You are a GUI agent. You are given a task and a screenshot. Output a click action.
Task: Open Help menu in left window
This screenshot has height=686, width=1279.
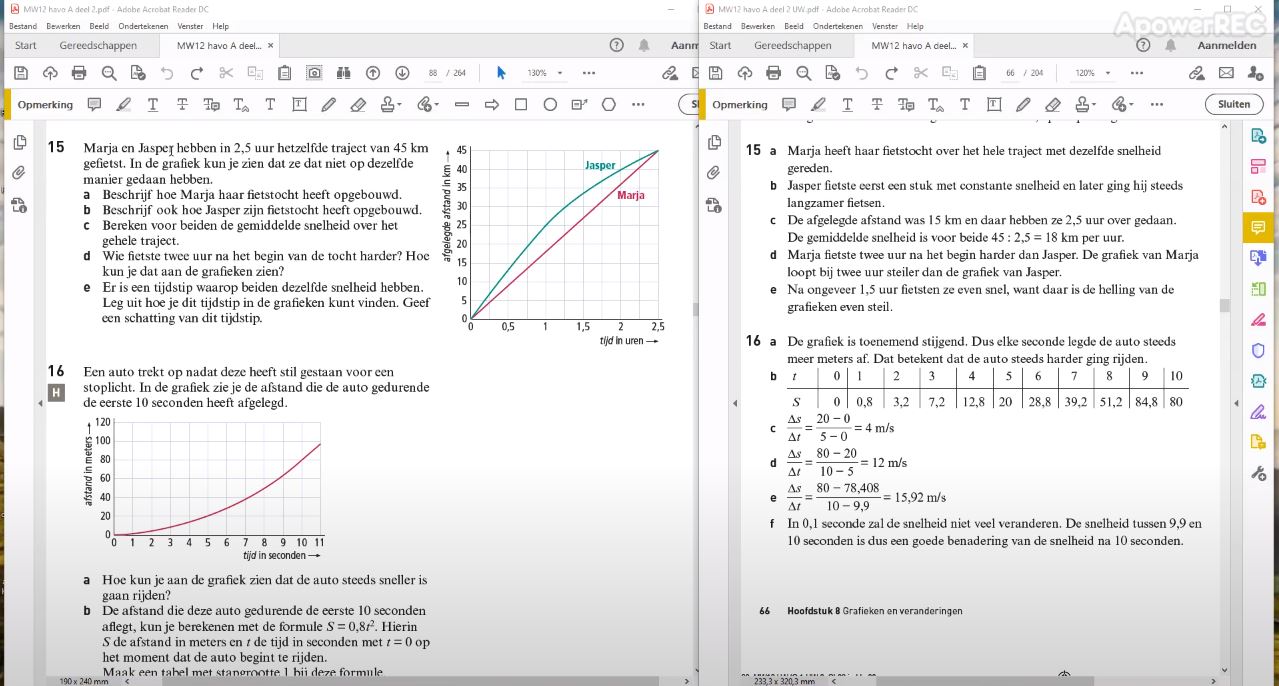pos(221,26)
